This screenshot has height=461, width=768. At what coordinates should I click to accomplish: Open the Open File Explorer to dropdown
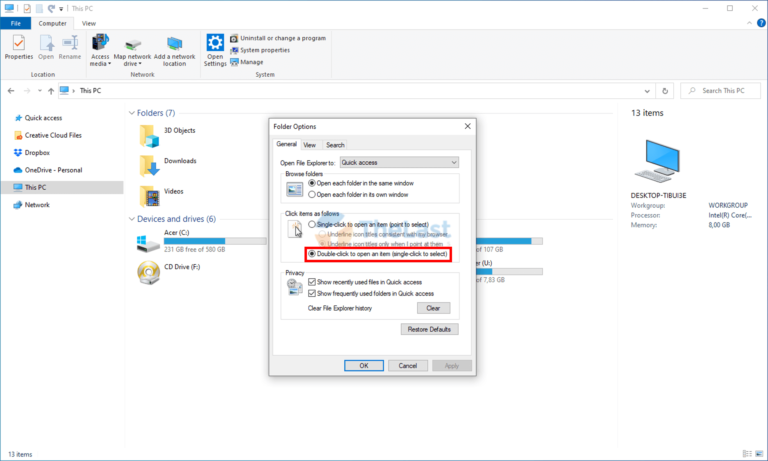pyautogui.click(x=399, y=162)
